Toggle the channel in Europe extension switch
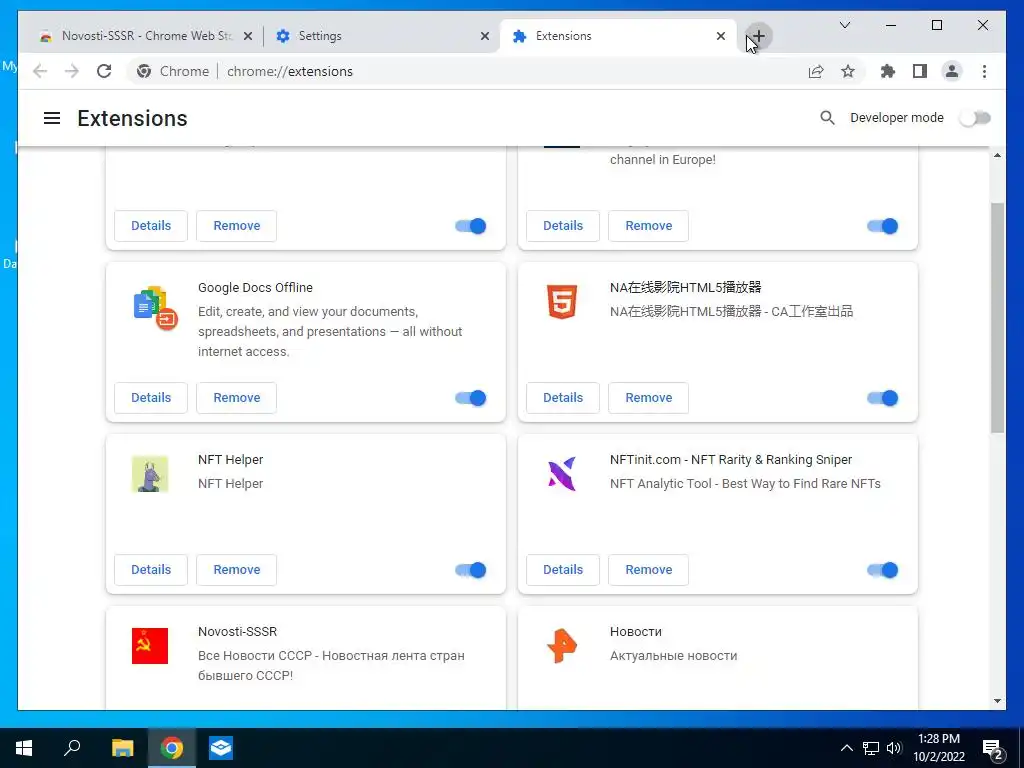The image size is (1024, 768). pos(883,226)
